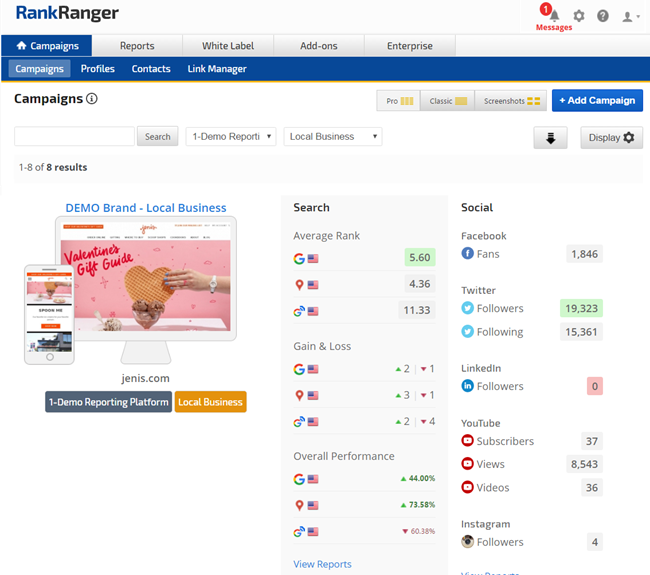Select Contacts in the sub-navigation
650x575 pixels.
[x=151, y=68]
